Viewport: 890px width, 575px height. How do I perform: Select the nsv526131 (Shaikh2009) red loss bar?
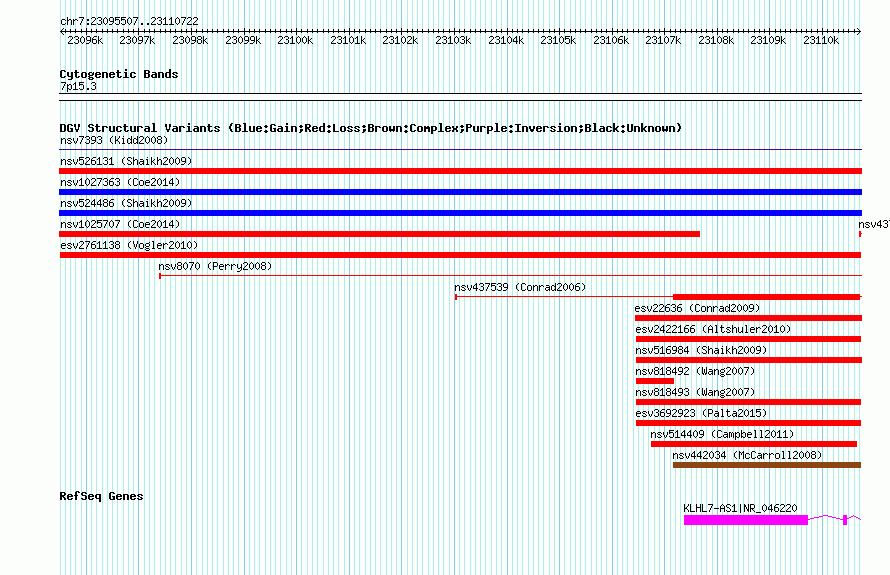click(460, 171)
